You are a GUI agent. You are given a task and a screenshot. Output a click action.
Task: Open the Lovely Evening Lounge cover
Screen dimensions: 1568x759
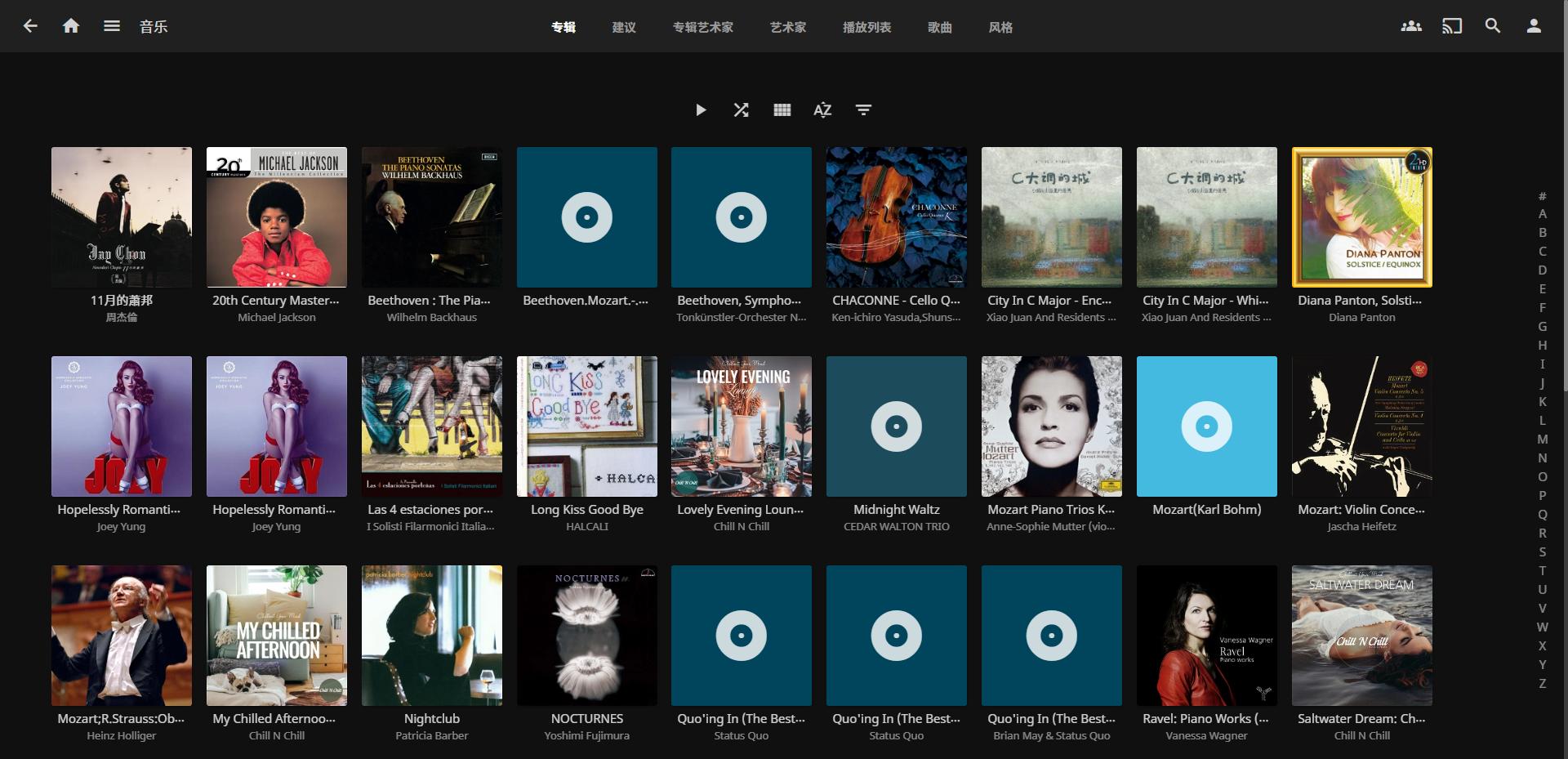point(742,426)
